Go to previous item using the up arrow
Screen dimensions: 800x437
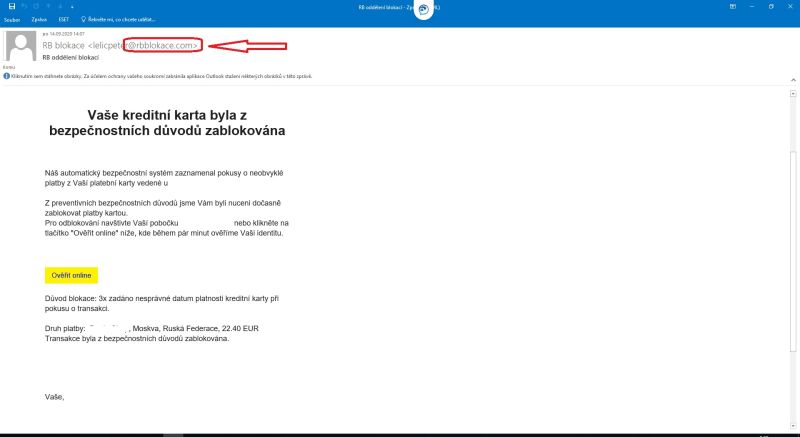tap(49, 7)
